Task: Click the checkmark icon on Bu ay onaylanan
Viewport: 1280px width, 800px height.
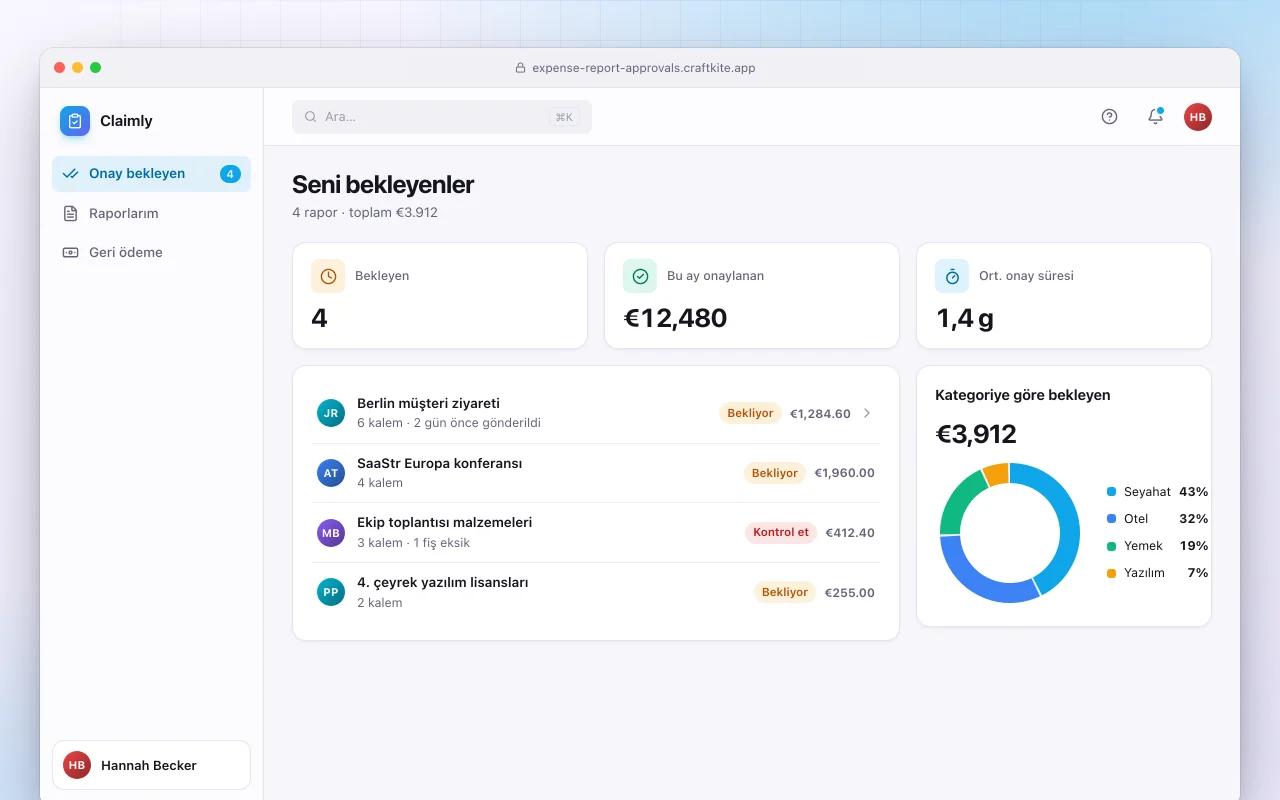Action: pyautogui.click(x=640, y=276)
